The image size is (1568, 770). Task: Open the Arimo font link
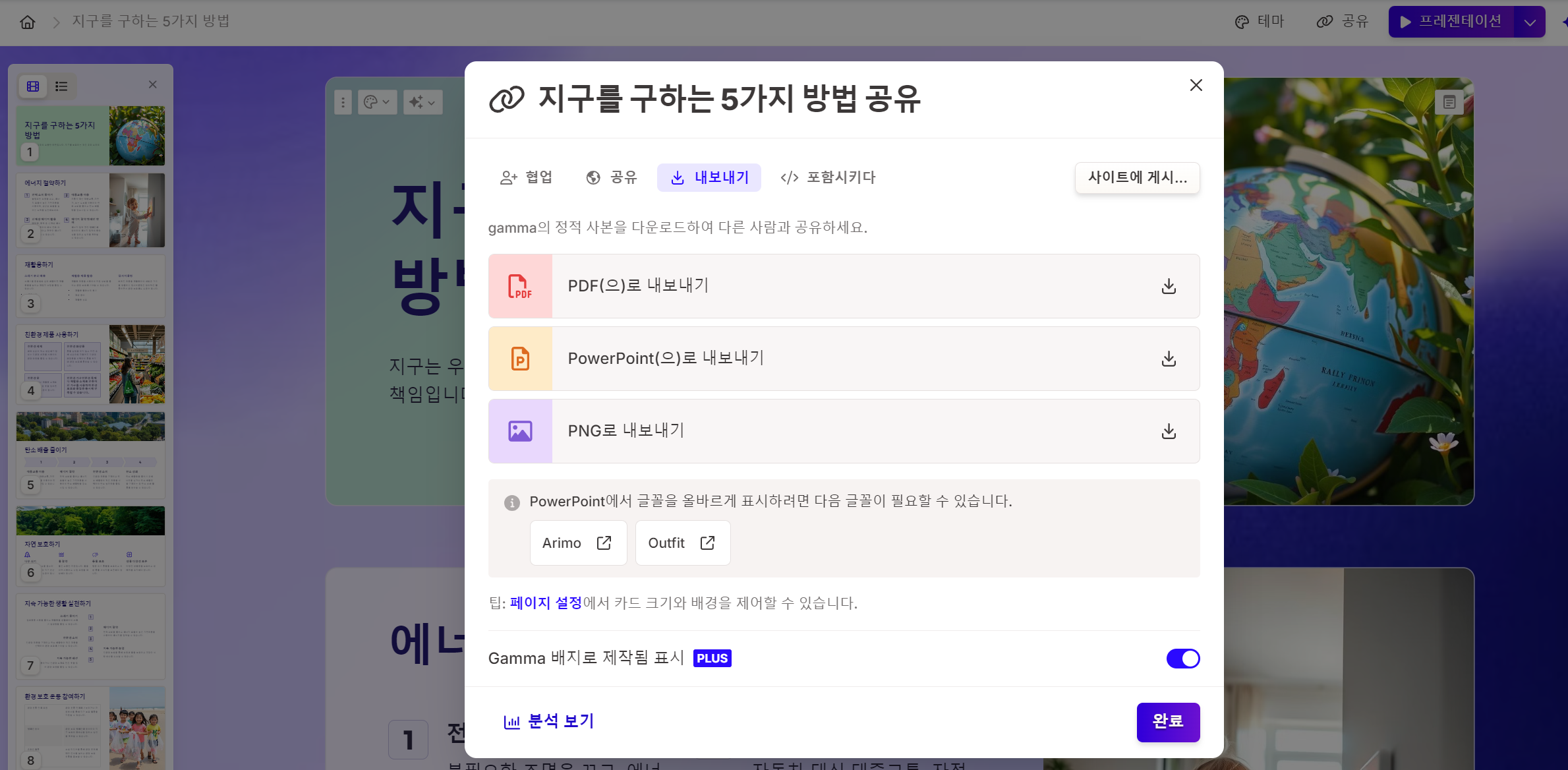click(577, 543)
